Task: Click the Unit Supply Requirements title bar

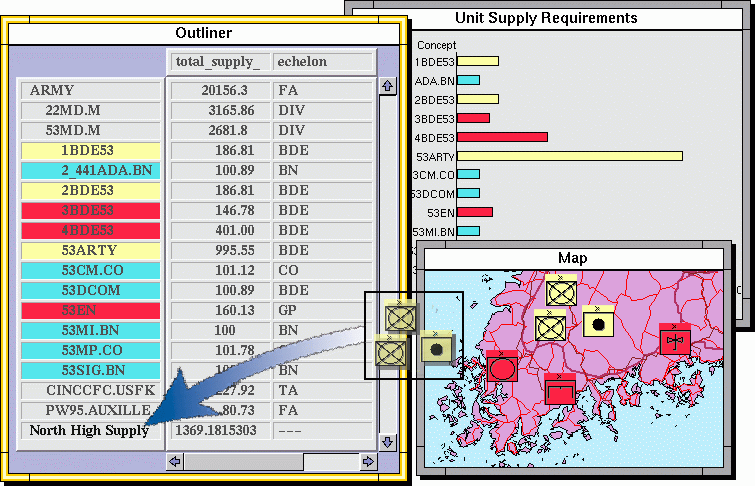Action: 546,18
